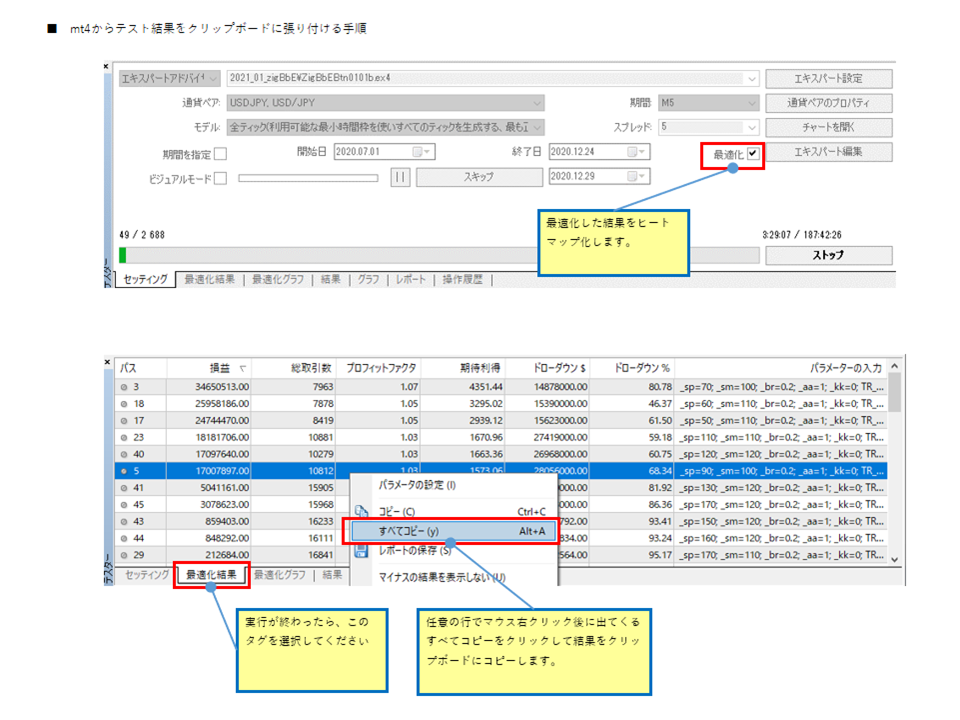
Task: Choose パラメータの設定 (I) in context menu
Action: (x=454, y=486)
